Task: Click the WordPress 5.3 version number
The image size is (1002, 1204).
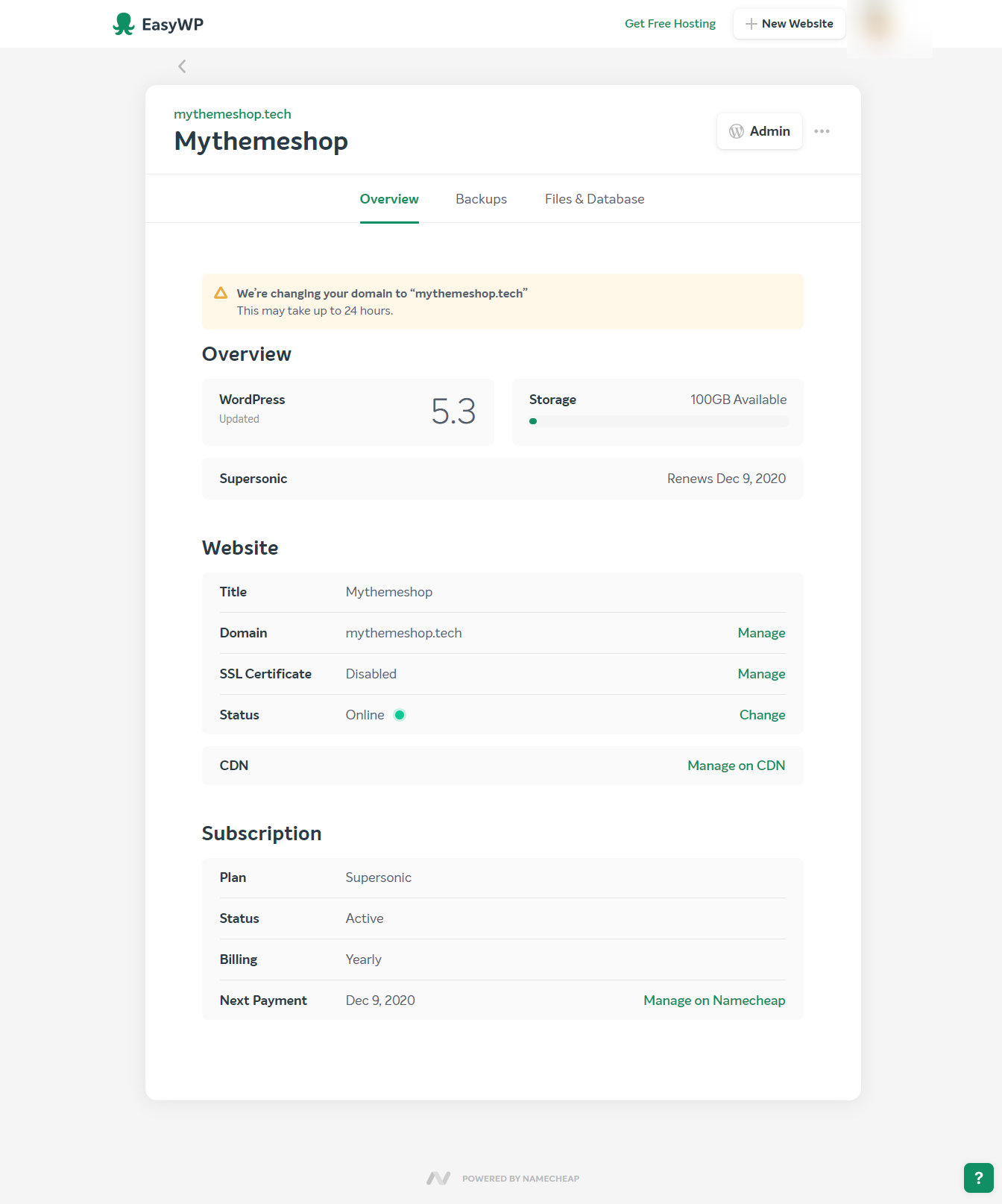Action: [x=453, y=412]
